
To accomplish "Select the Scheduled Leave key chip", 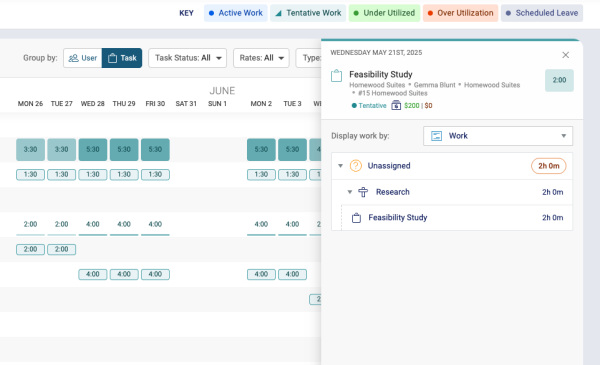I will point(542,13).
